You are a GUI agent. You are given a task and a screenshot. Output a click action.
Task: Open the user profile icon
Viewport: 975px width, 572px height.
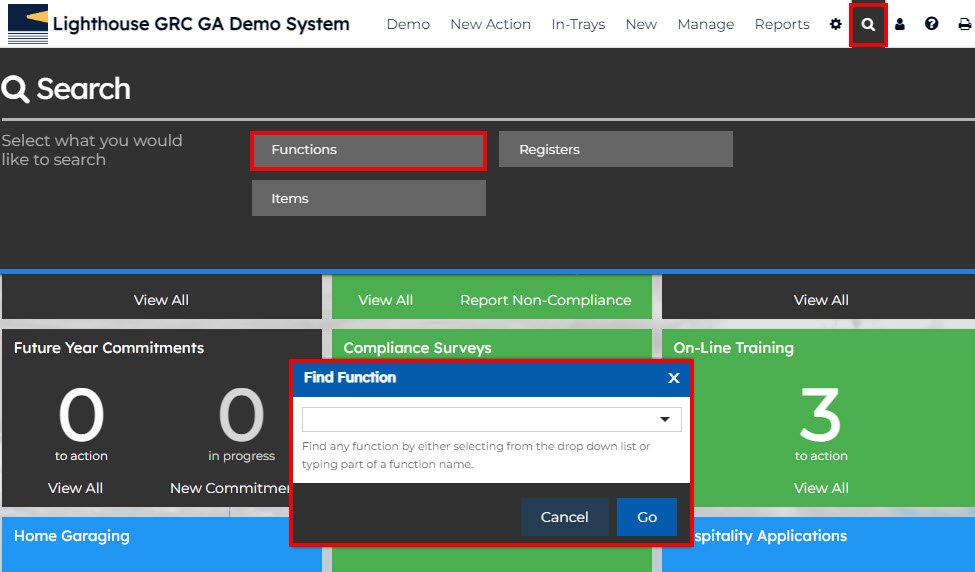[x=900, y=24]
